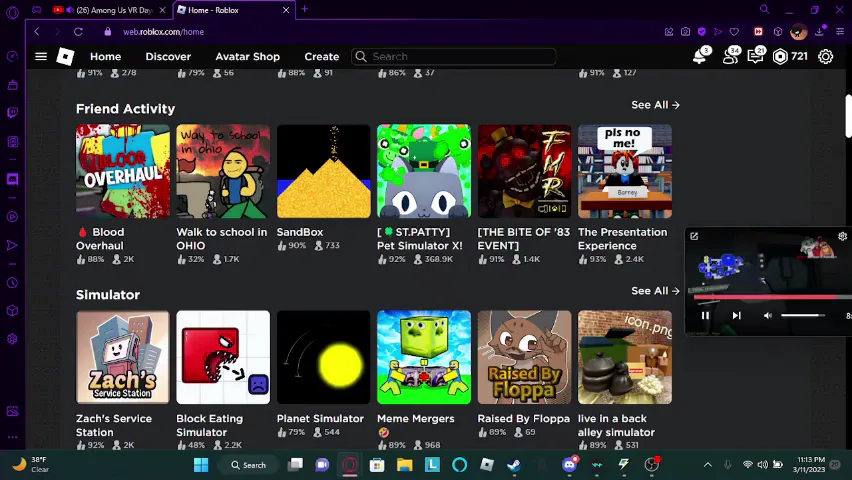852x480 pixels.
Task: Go back in the browser
Action: click(37, 32)
